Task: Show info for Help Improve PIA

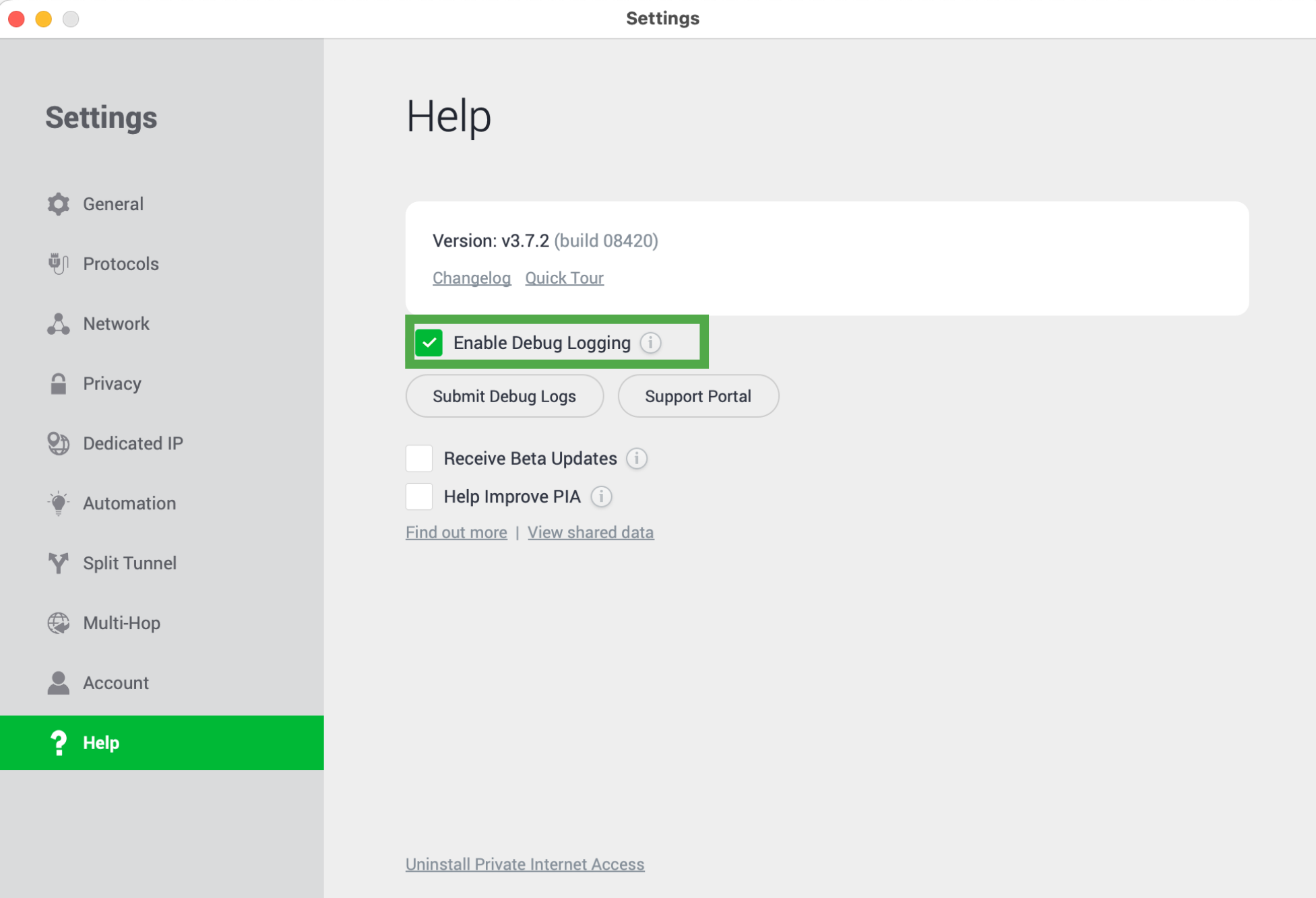Action: [602, 496]
